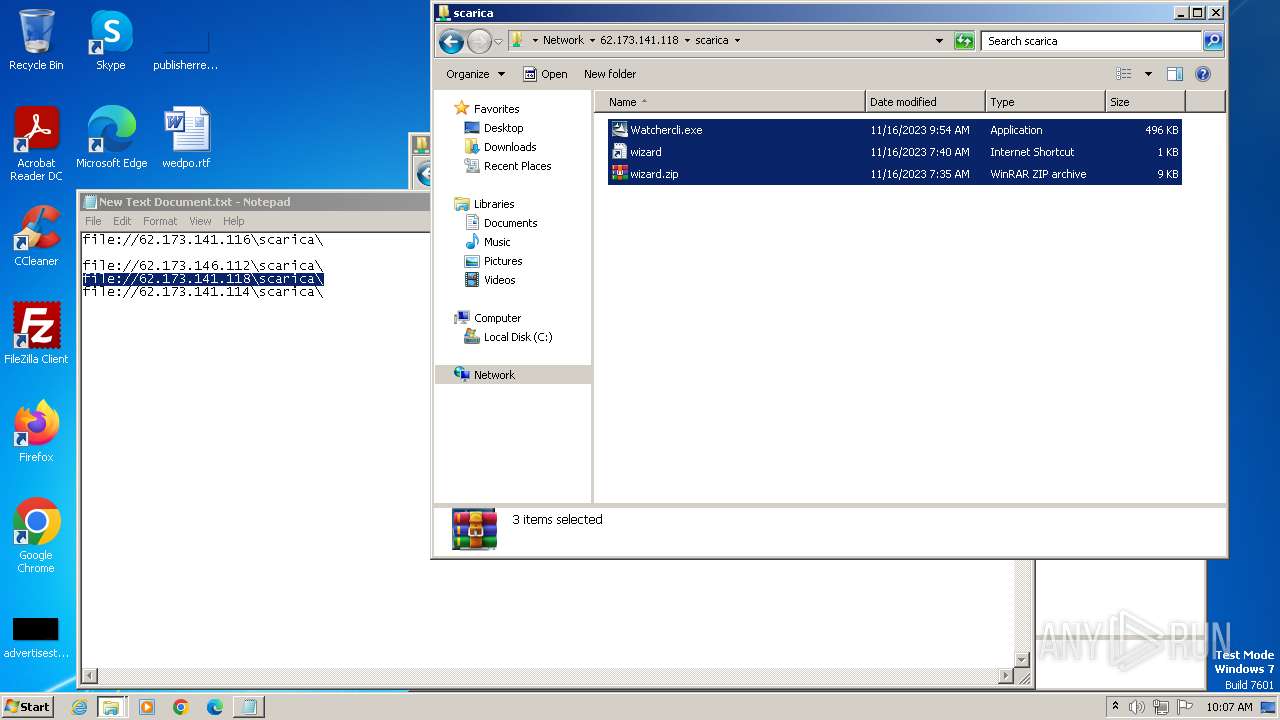Go forward in Explorer navigation
Screen dimensions: 1280x720
click(x=479, y=41)
